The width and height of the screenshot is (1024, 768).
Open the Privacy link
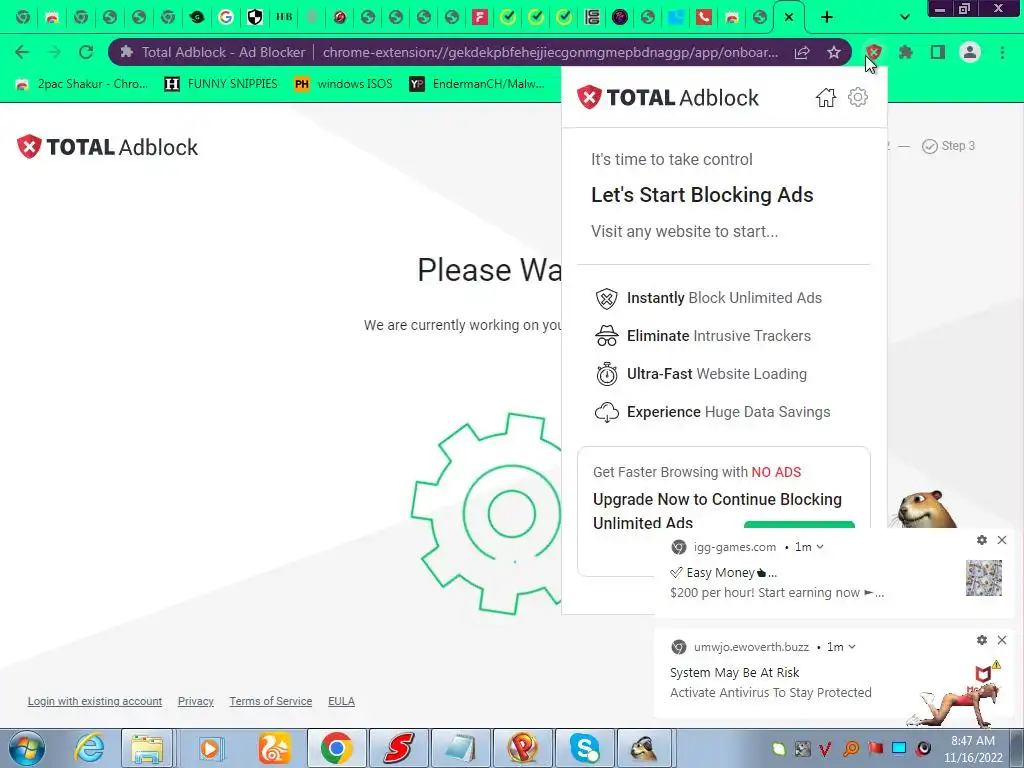(196, 701)
